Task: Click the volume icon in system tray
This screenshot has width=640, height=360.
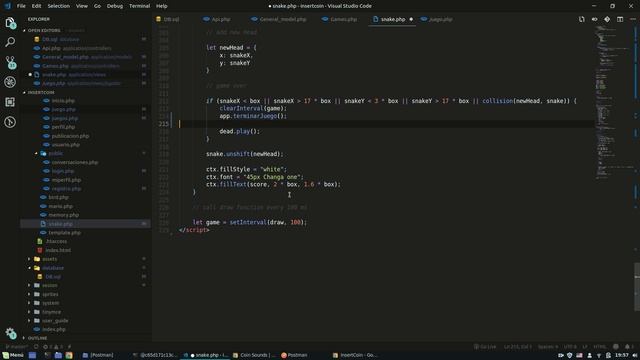Action: tap(635, 355)
